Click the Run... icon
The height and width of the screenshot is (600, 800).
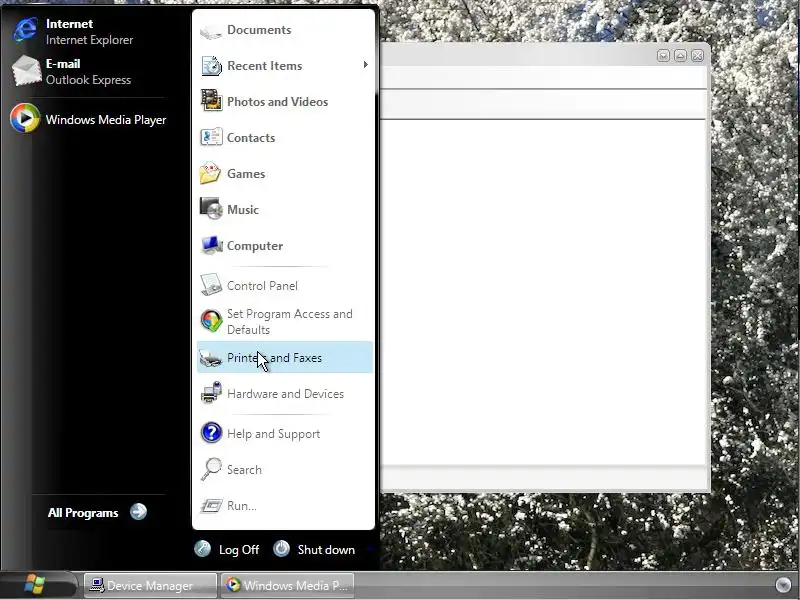click(211, 506)
